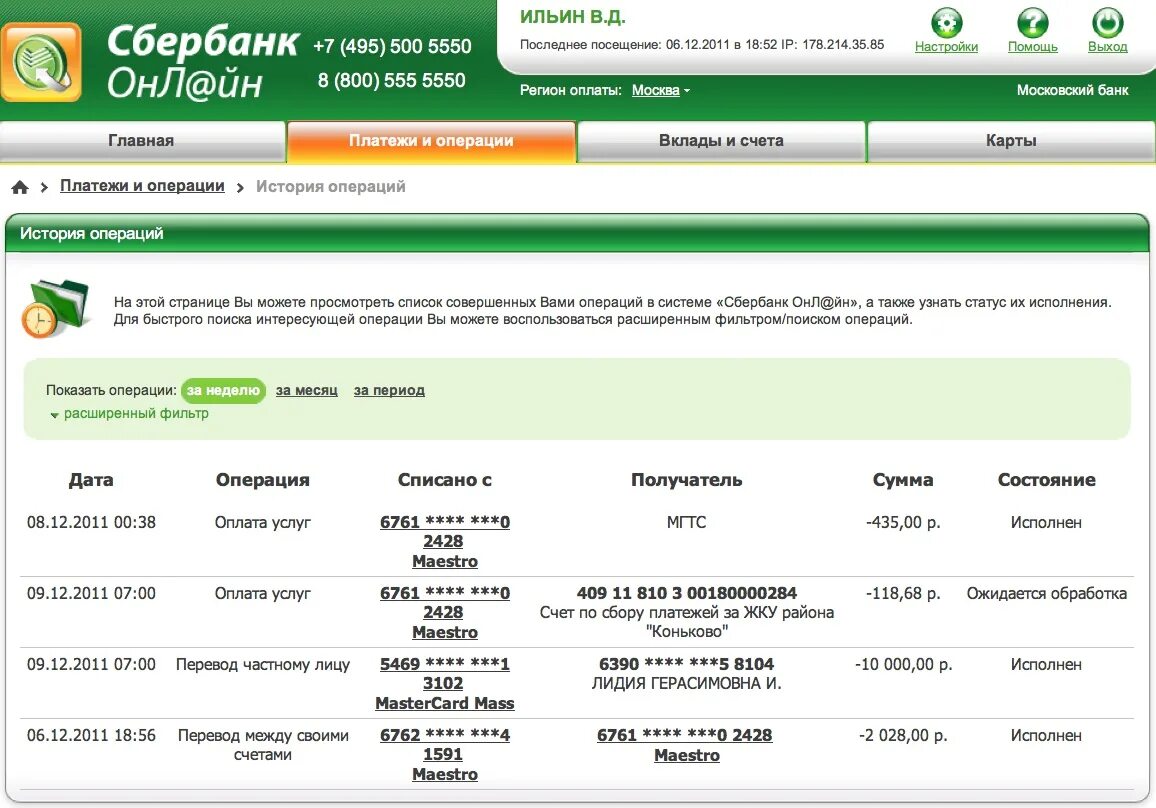Click the help question mark icon

coord(1033,22)
